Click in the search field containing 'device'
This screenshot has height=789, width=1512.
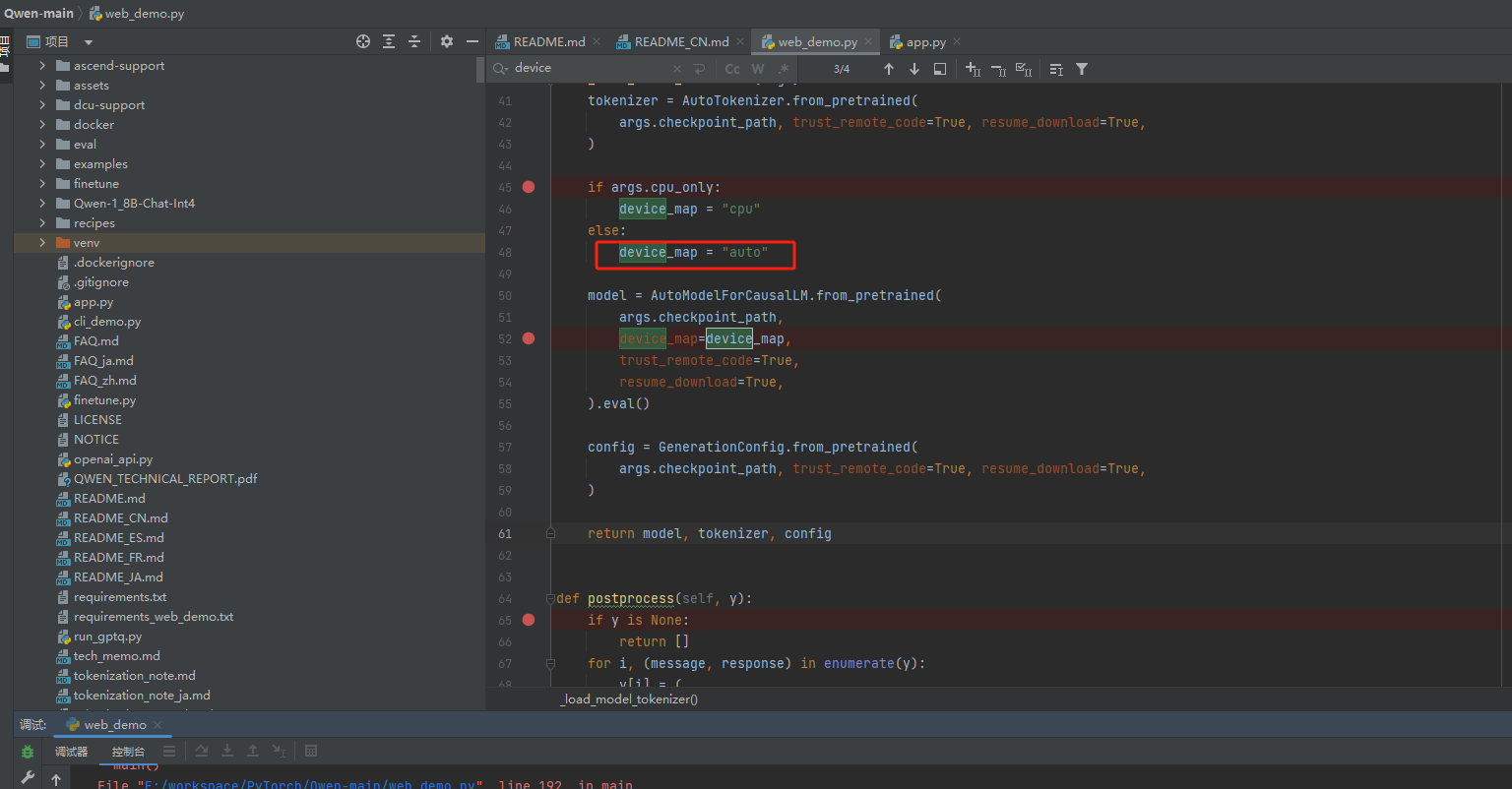[591, 69]
